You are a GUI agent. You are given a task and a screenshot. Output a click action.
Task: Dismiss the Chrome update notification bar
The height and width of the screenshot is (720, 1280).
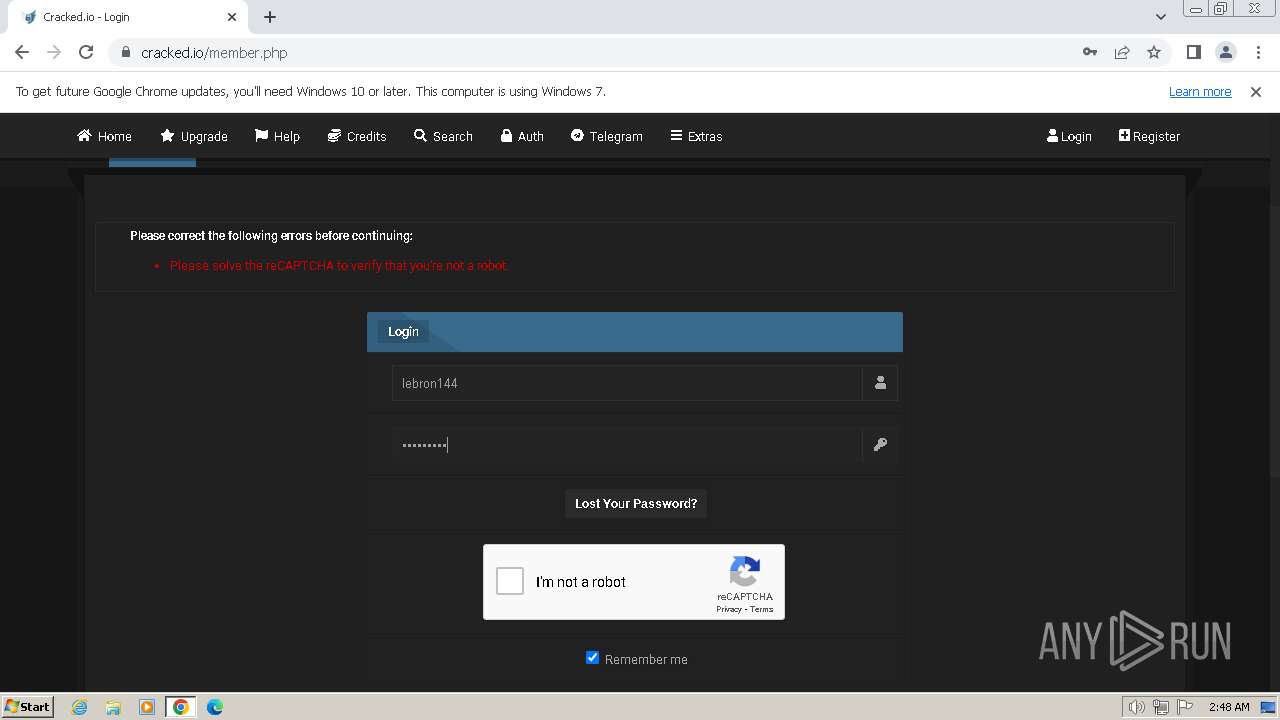(x=1256, y=91)
